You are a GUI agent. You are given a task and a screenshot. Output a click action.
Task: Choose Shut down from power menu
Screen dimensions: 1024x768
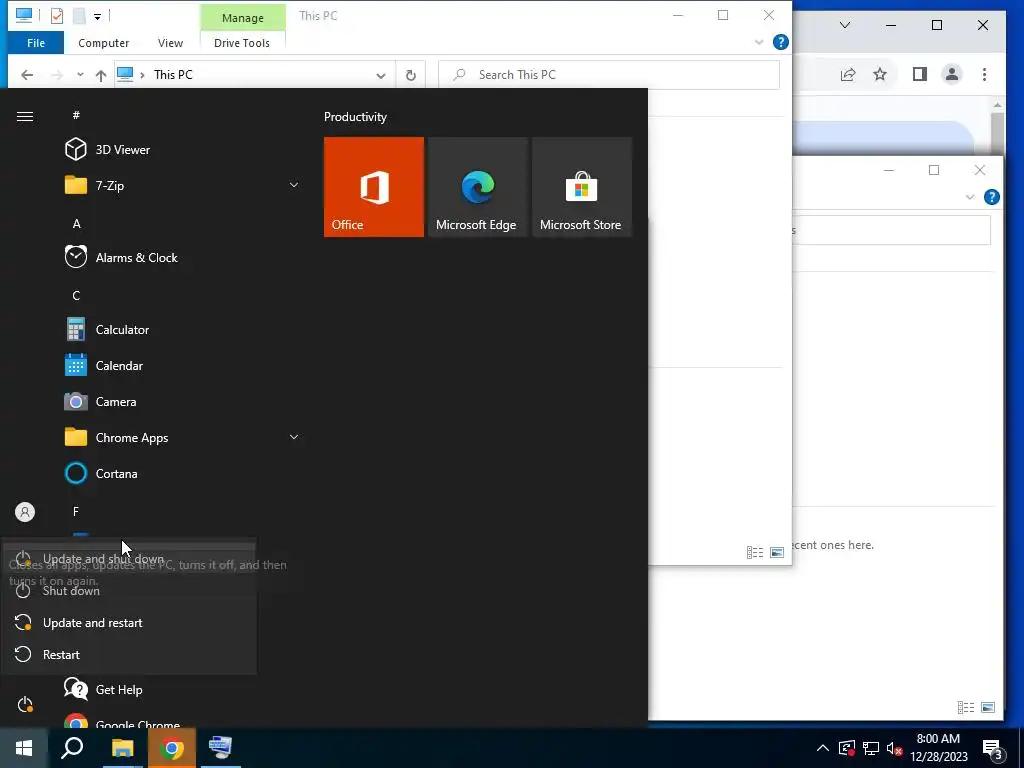129,591
